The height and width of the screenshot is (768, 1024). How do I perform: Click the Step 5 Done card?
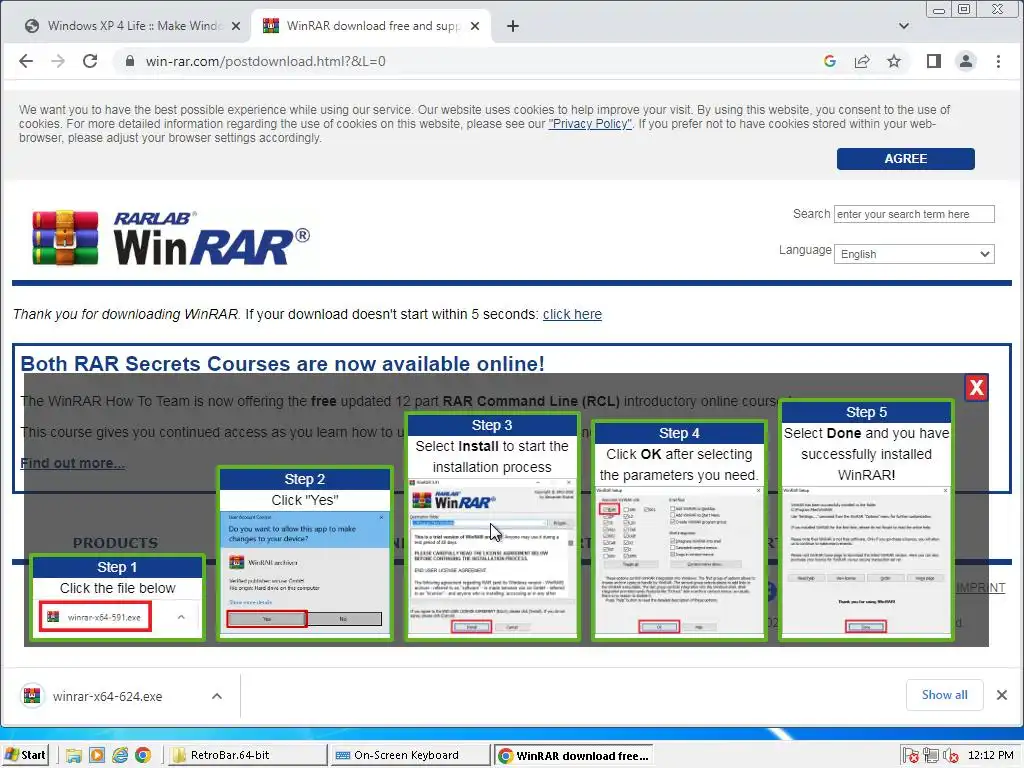(x=867, y=520)
